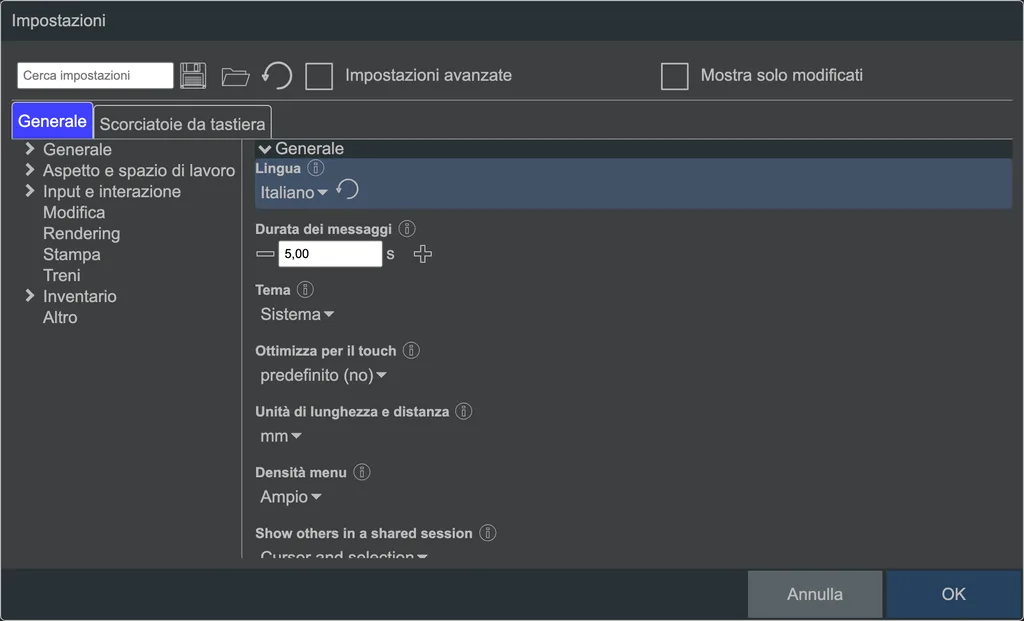1024x621 pixels.
Task: Open the Sistema theme dropdown
Action: 297,314
